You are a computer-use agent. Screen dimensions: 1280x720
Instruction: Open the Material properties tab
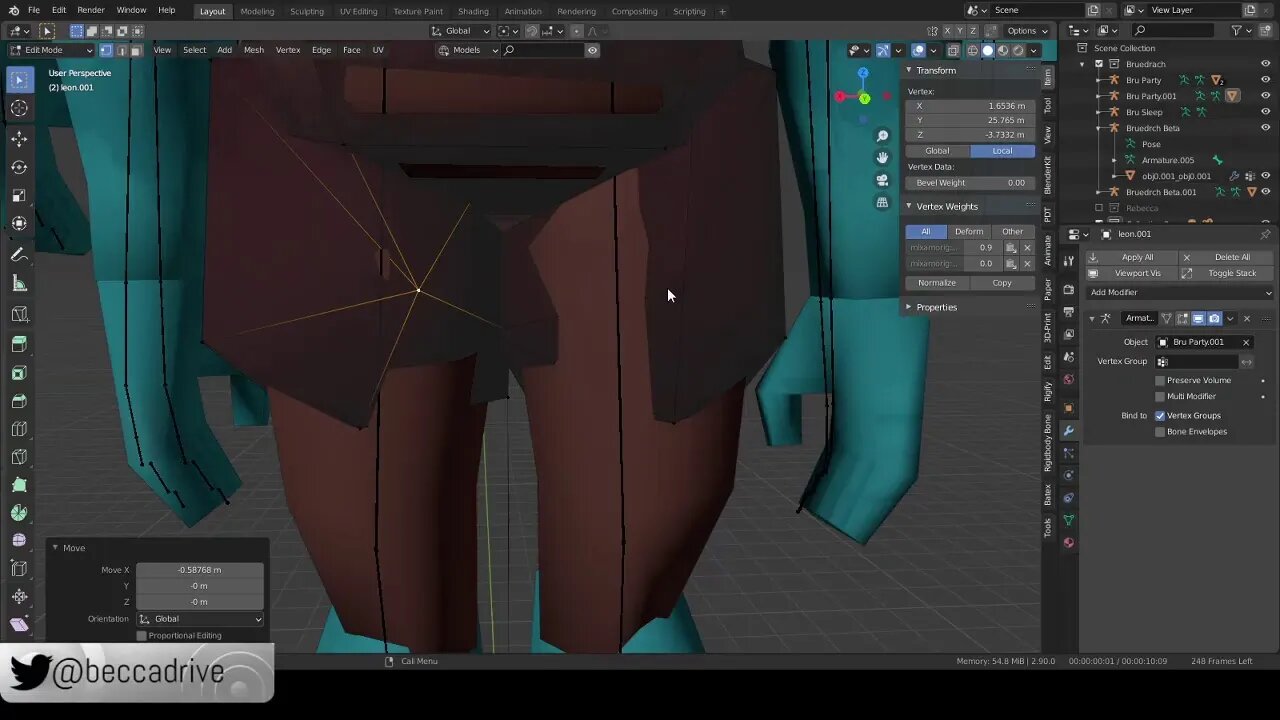pos(1068,543)
